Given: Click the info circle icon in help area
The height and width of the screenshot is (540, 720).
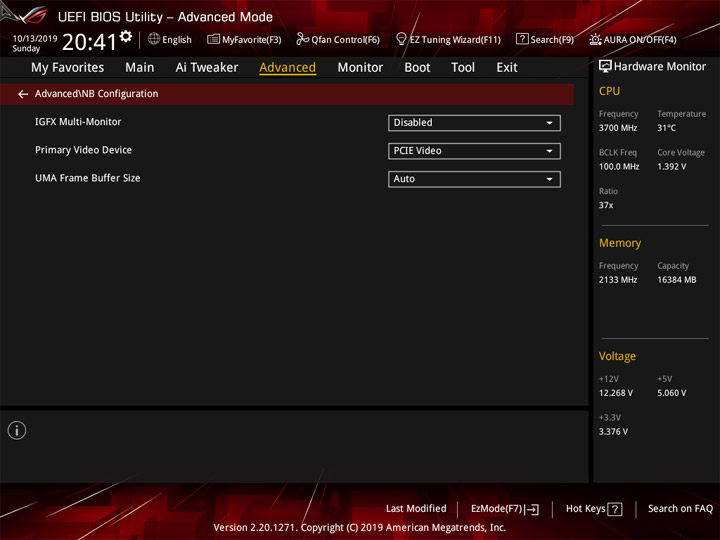Looking at the screenshot, I should [17, 430].
